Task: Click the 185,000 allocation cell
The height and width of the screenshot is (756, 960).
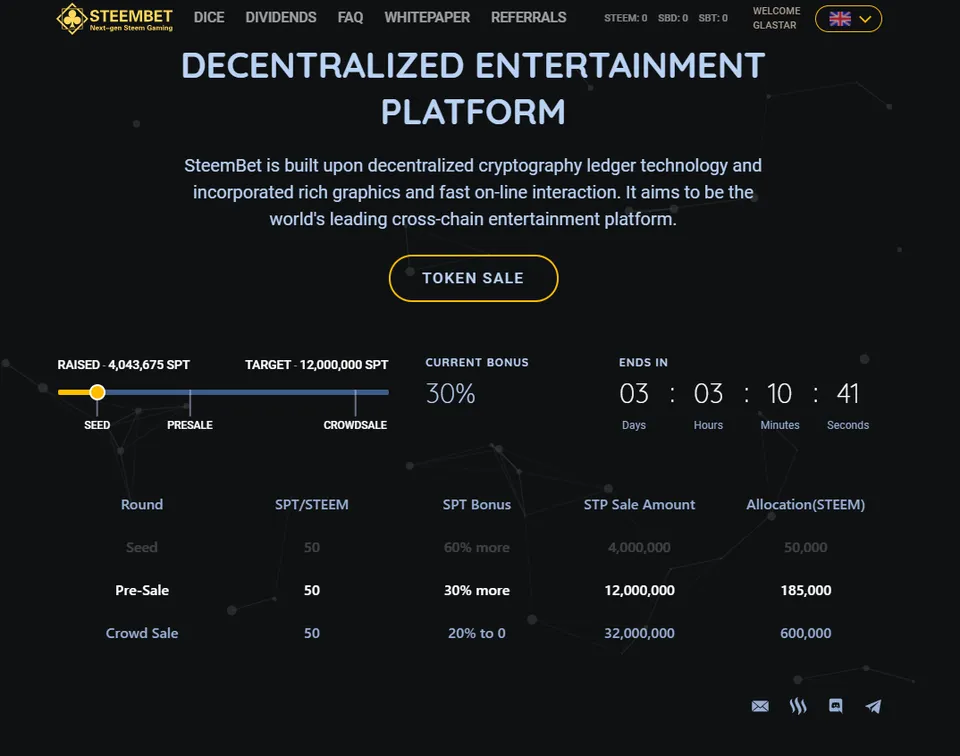Action: pos(806,590)
